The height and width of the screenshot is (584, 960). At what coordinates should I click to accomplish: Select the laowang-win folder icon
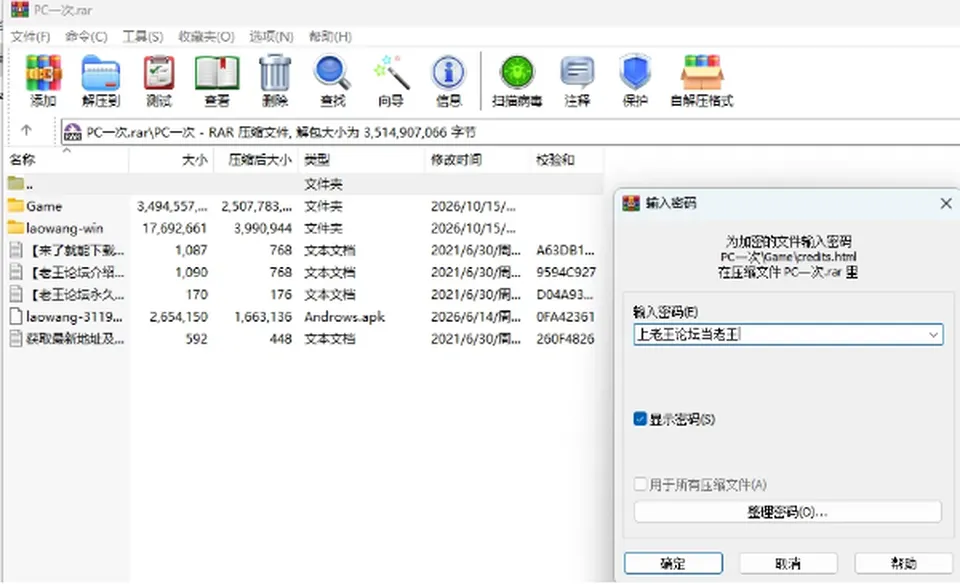point(16,228)
